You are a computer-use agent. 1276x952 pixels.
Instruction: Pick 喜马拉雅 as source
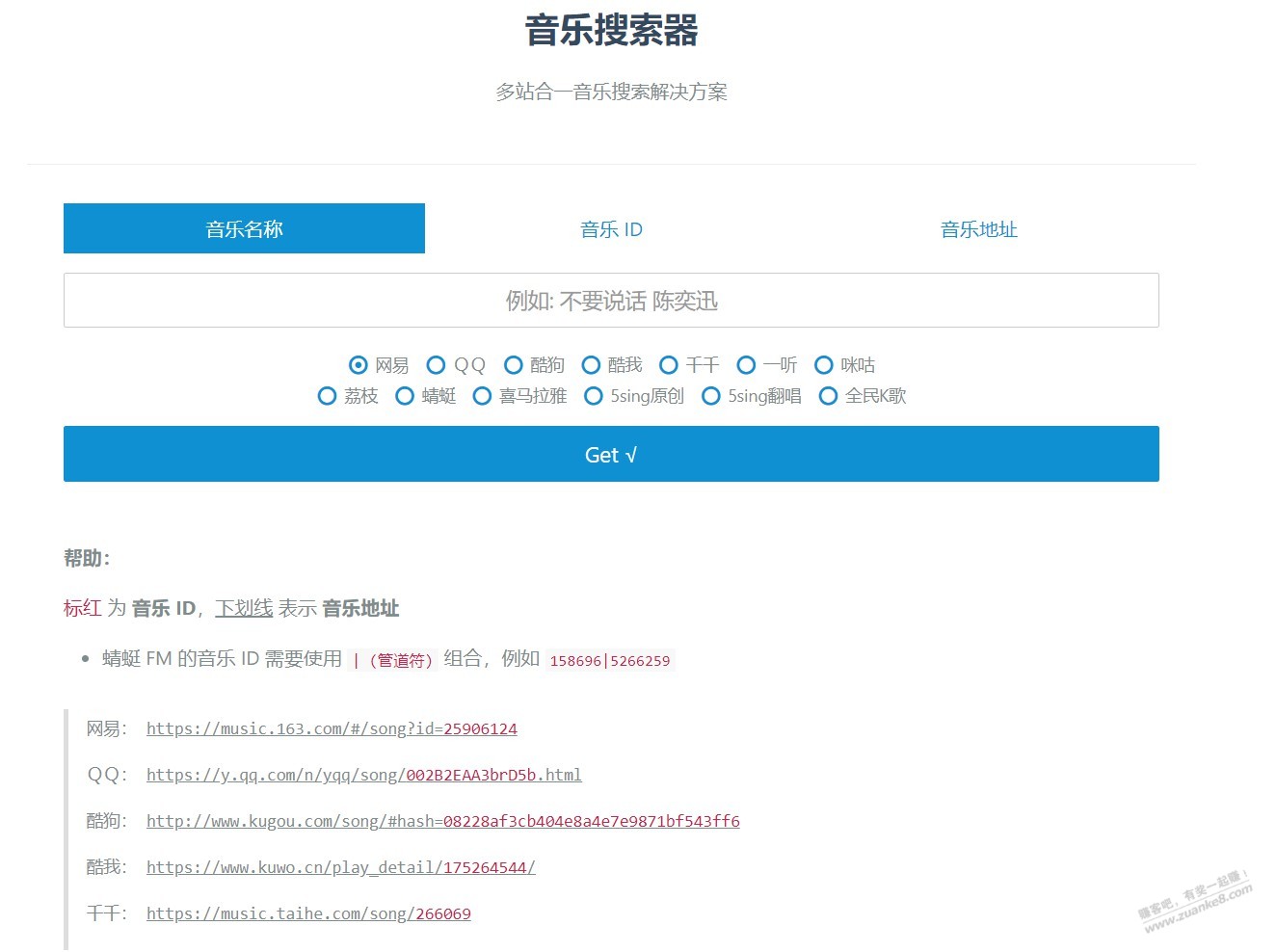483,396
